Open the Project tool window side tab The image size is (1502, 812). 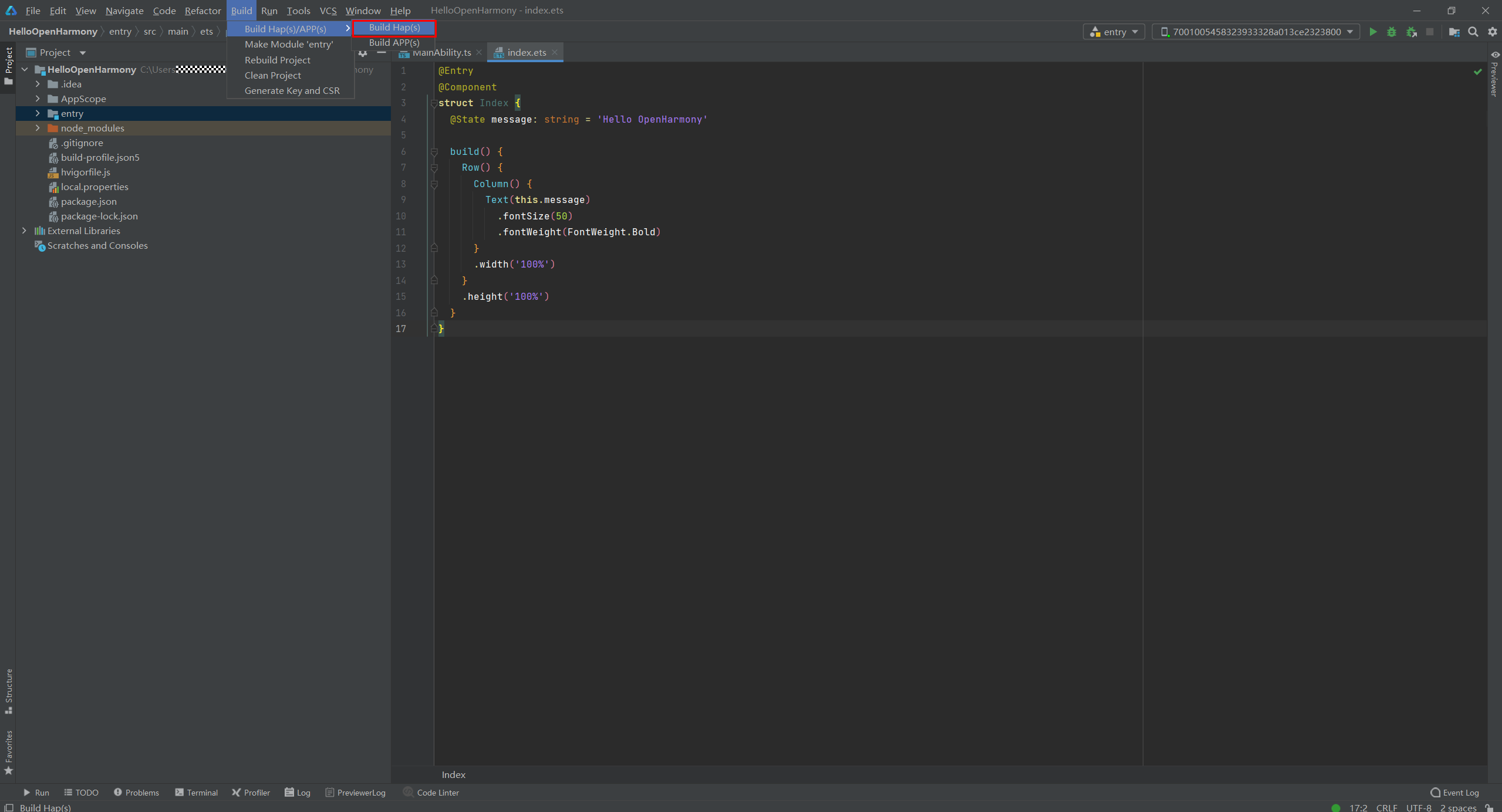8,66
